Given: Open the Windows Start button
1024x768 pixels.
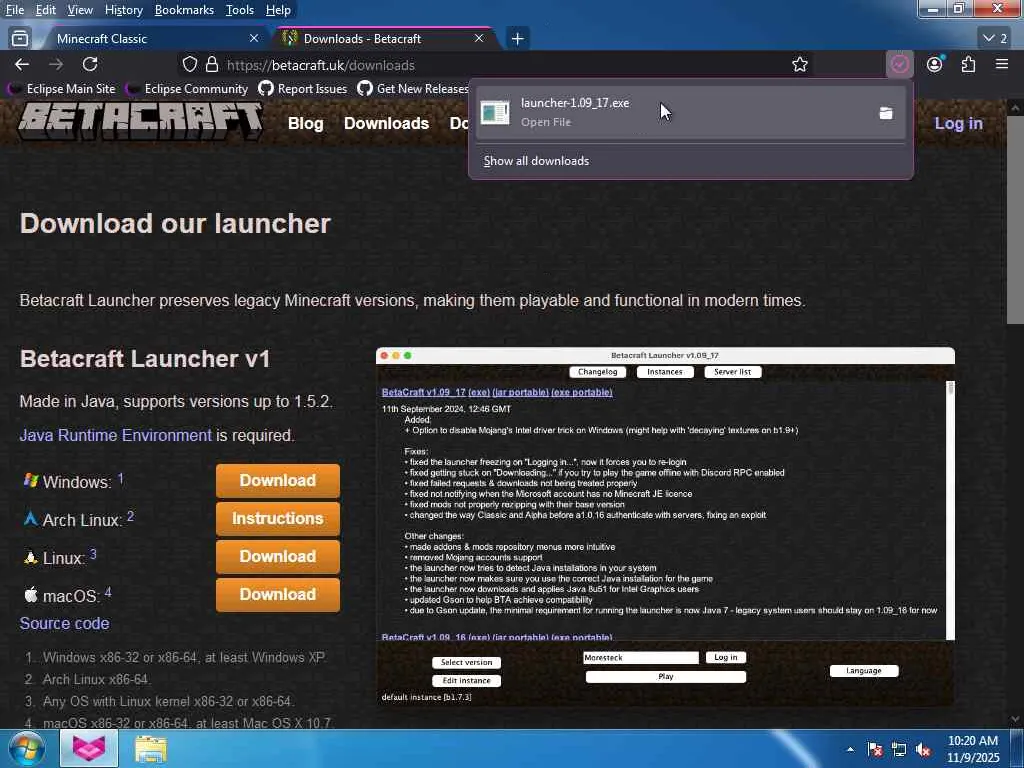Looking at the screenshot, I should click(27, 748).
